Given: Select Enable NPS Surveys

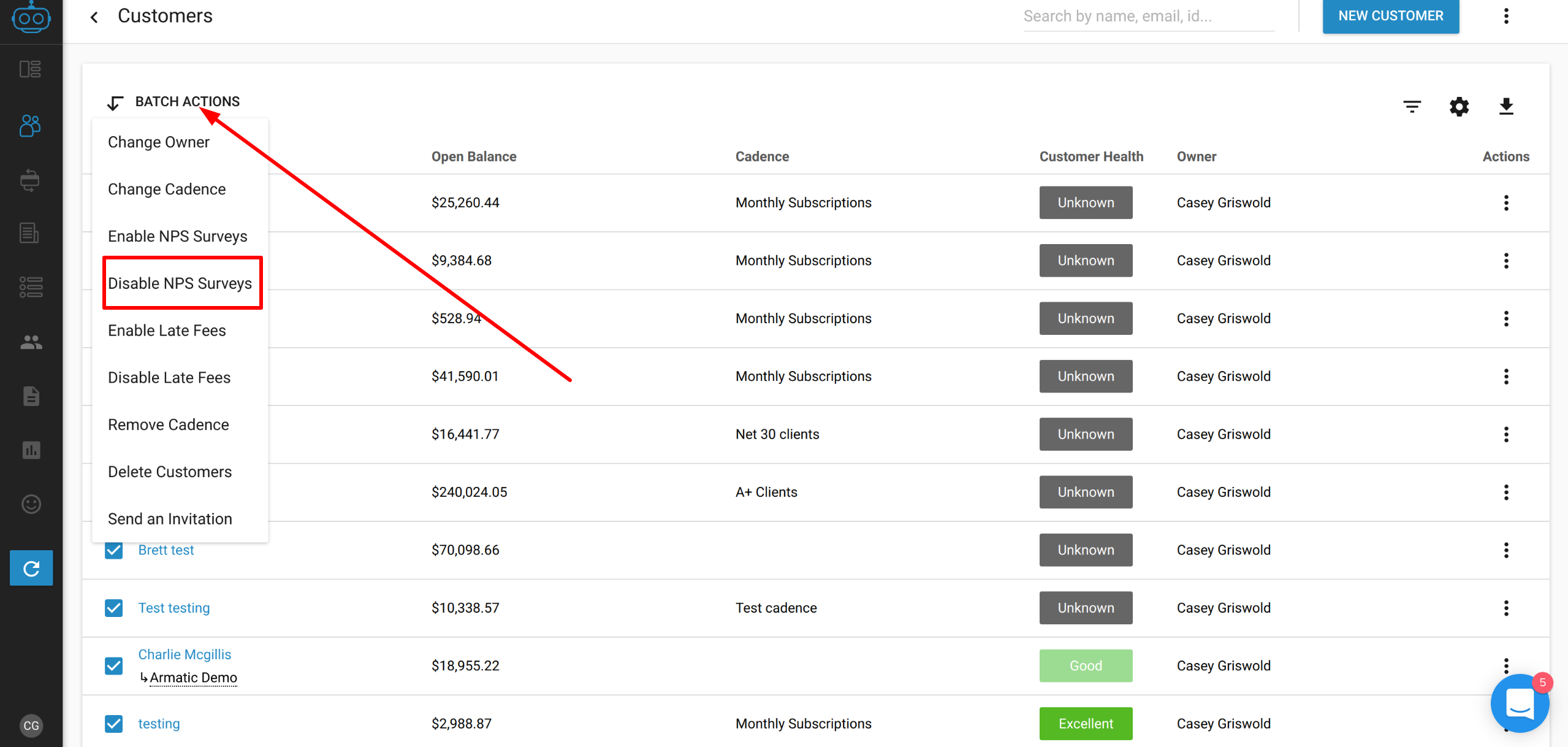Looking at the screenshot, I should [180, 236].
